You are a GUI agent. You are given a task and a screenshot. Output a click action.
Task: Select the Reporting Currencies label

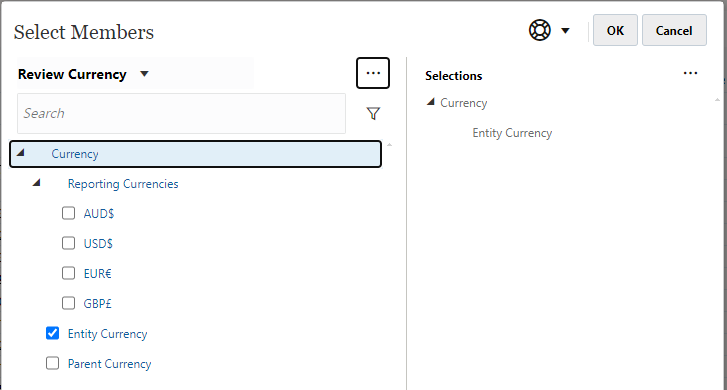[x=123, y=184]
